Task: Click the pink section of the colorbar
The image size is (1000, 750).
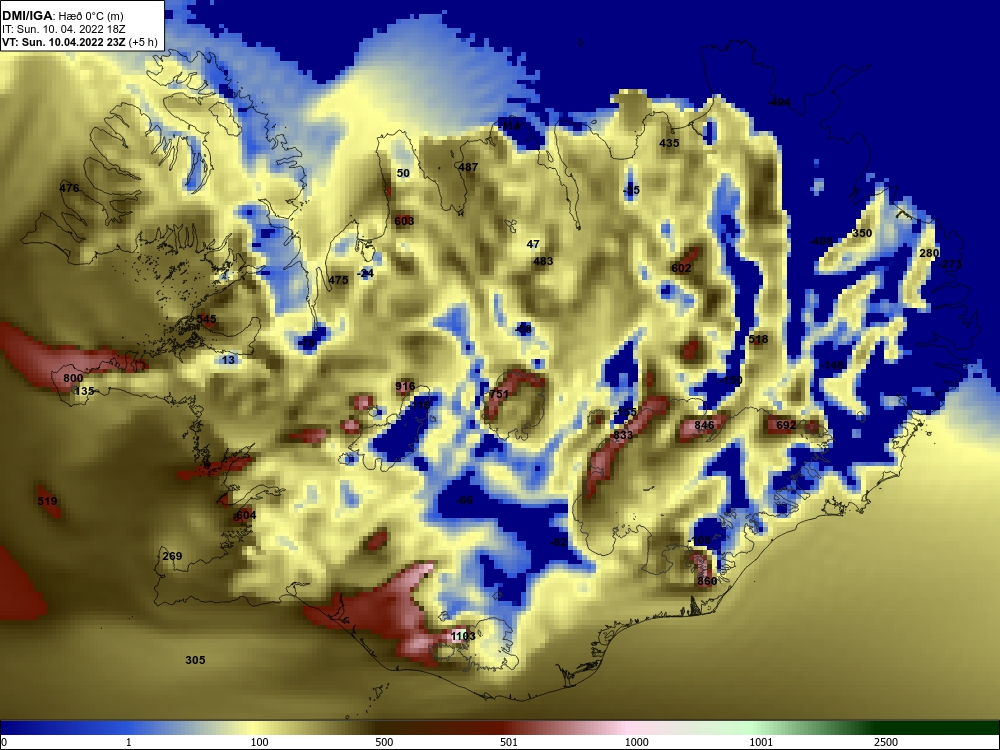Action: click(625, 728)
